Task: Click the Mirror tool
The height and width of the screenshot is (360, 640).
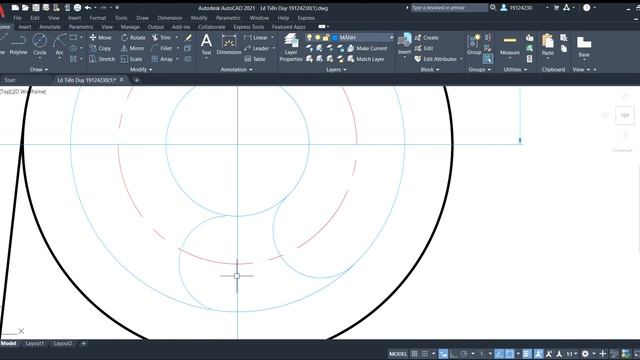Action: 132,48
